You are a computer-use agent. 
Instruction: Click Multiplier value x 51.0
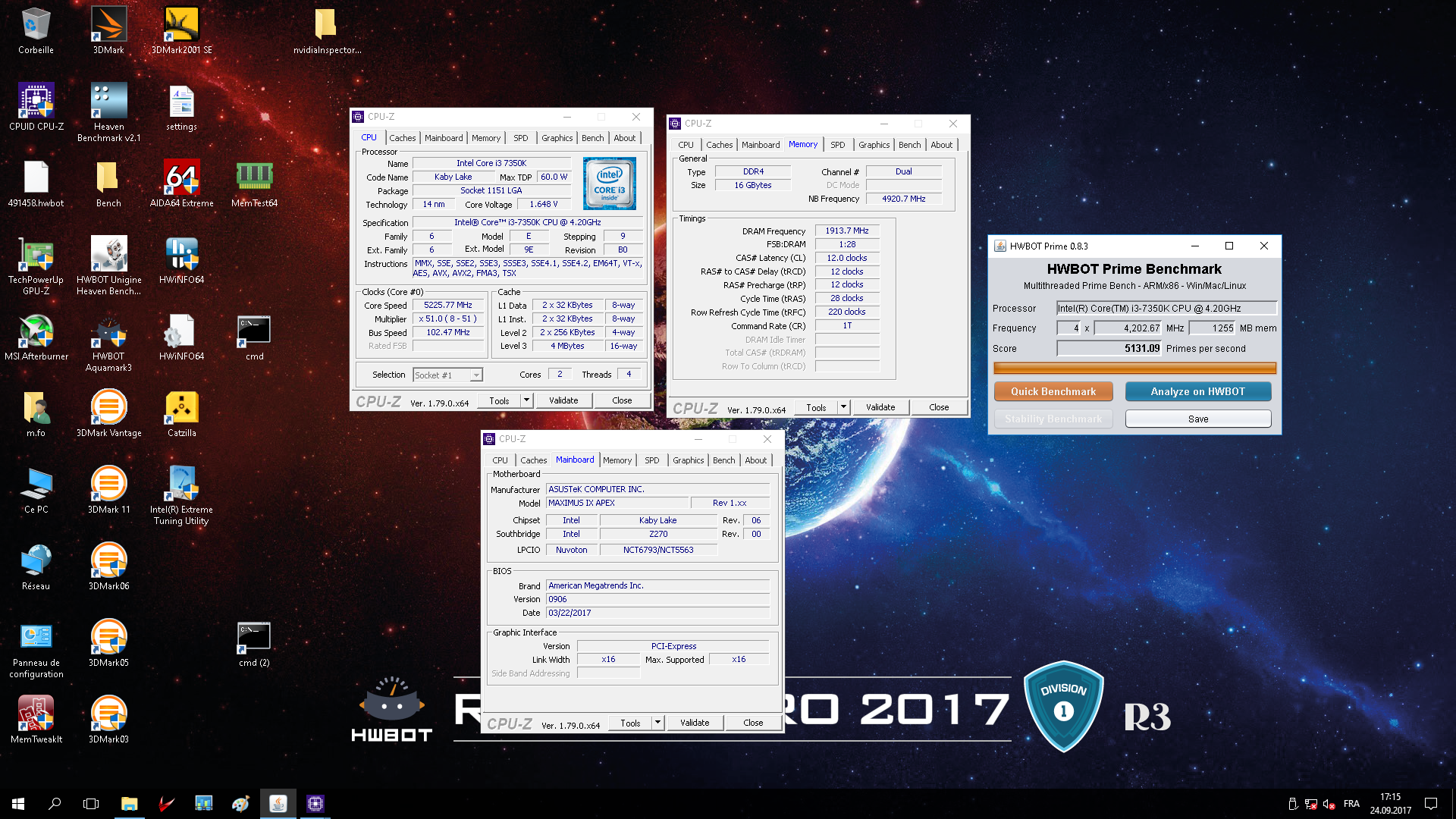pos(448,318)
